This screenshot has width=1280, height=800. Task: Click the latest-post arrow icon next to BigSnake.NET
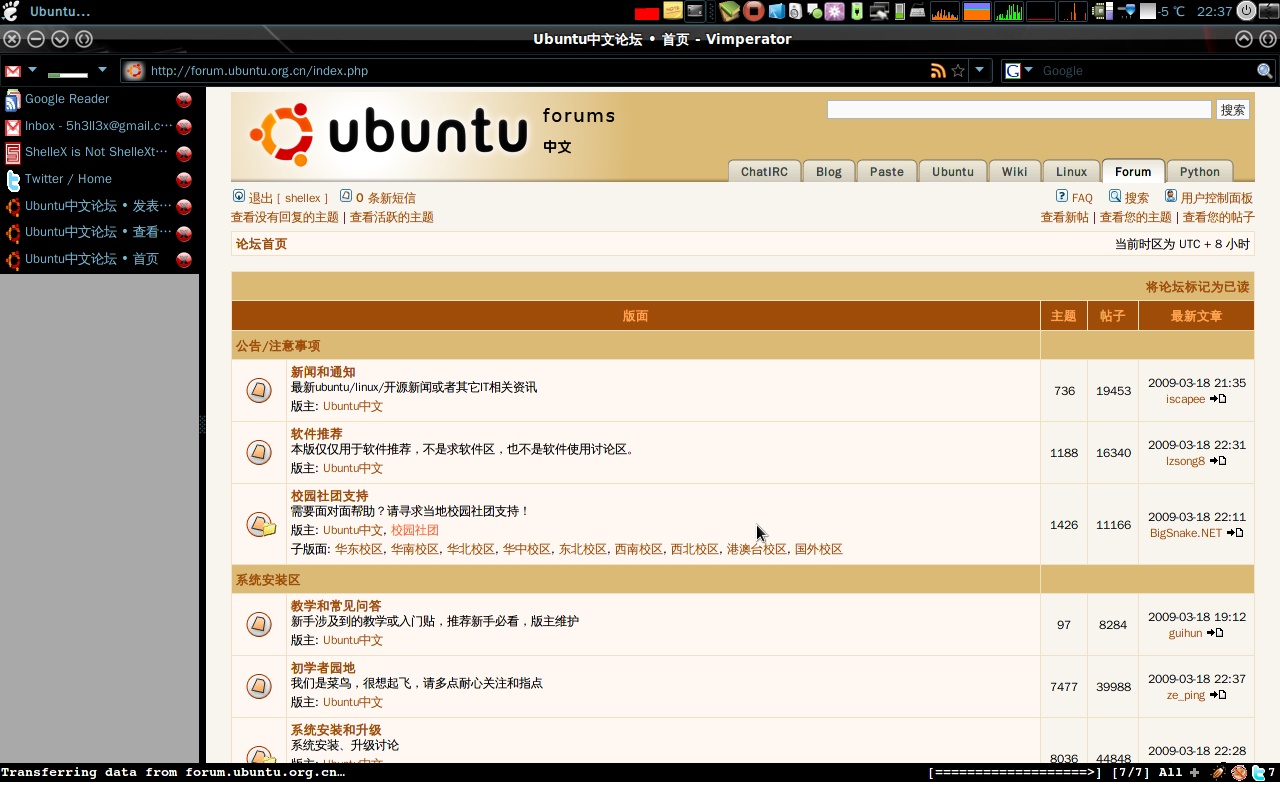click(1235, 533)
